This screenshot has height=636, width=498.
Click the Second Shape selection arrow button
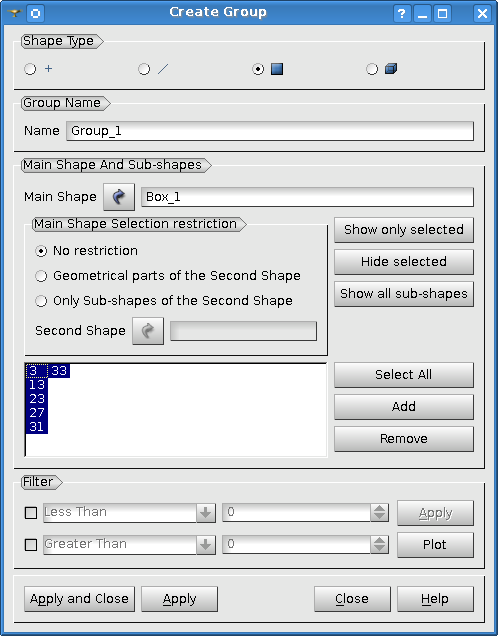[148, 331]
